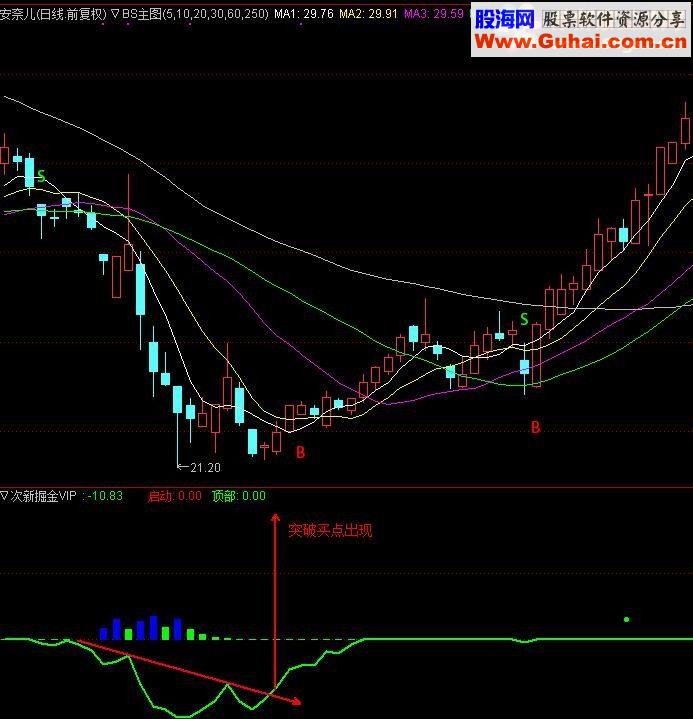Click the -10.83 value beside 次新掘金VIP
Image resolution: width=693 pixels, height=719 pixels.
(x=105, y=496)
